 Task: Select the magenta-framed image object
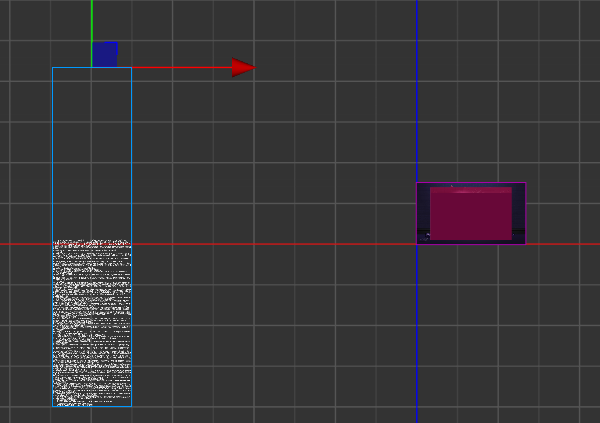pyautogui.click(x=471, y=213)
